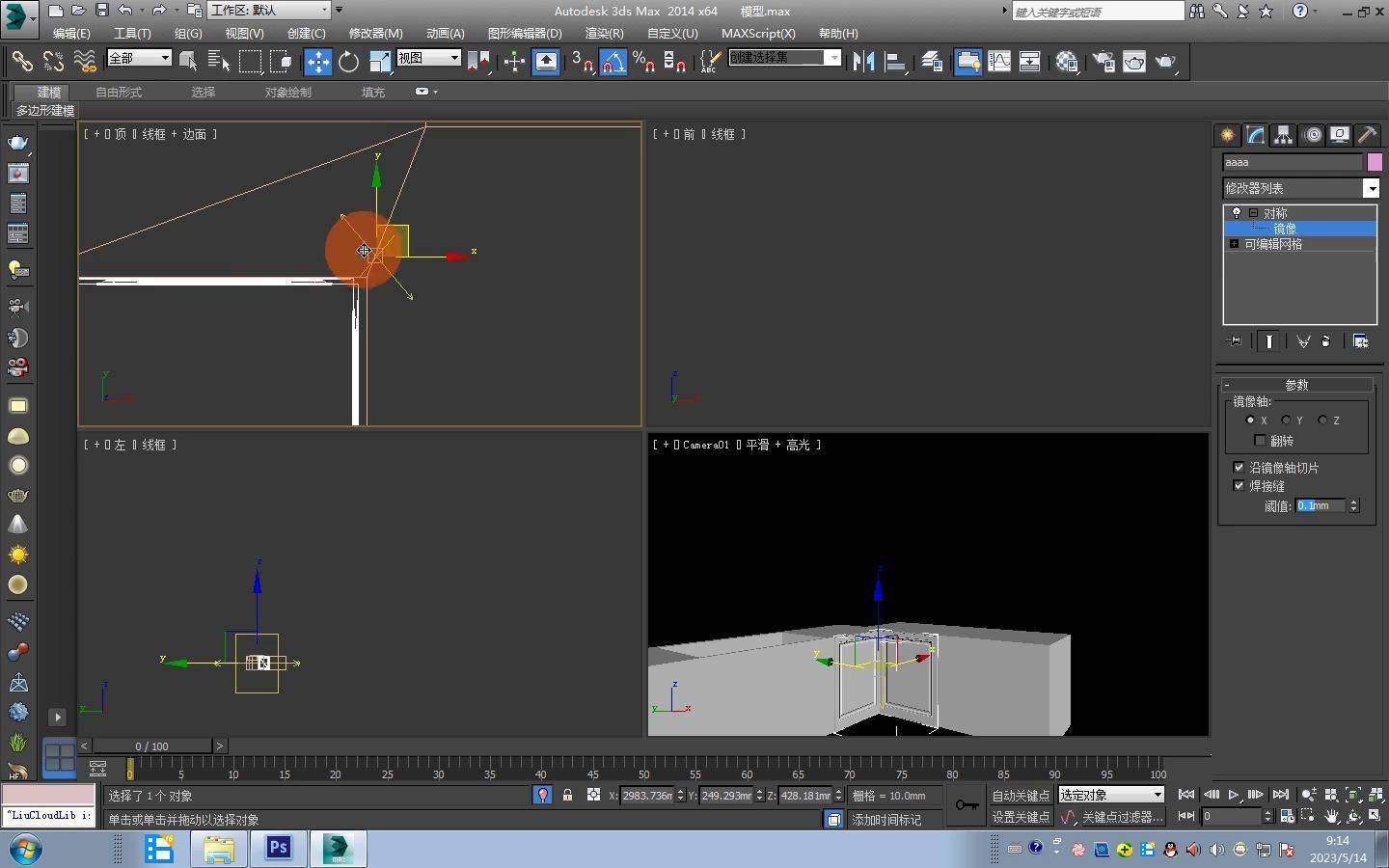The height and width of the screenshot is (868, 1389).
Task: Open the 渲染(R) menu
Action: click(x=604, y=33)
